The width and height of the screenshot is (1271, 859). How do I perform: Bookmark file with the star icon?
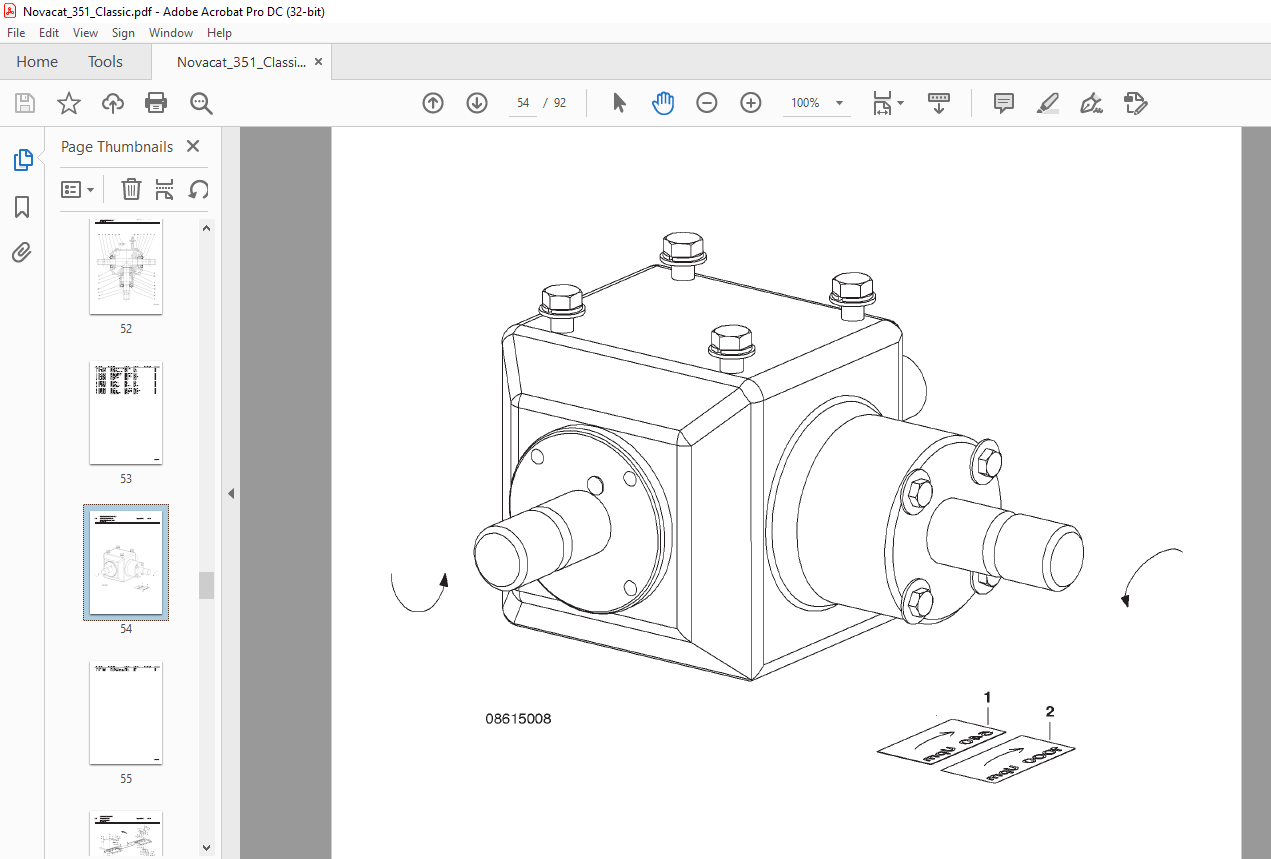68,103
